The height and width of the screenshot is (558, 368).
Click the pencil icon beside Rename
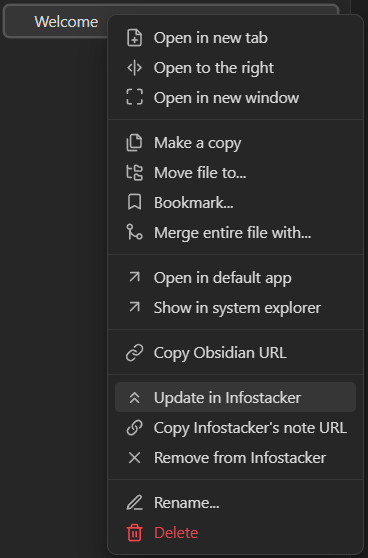point(135,502)
